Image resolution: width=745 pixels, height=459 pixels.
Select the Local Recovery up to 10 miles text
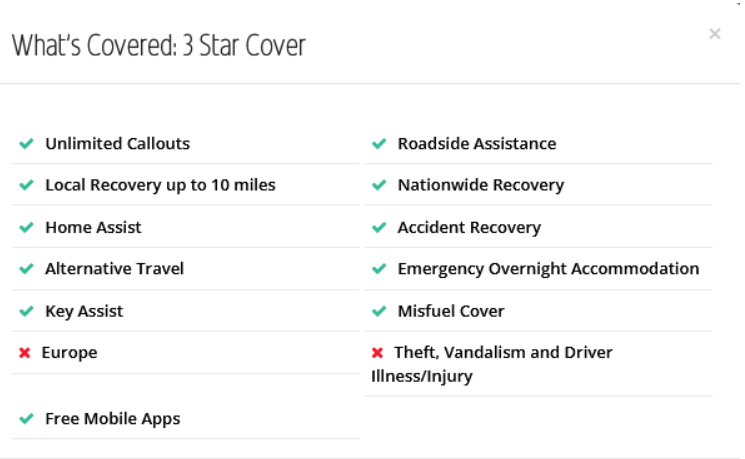tap(160, 185)
